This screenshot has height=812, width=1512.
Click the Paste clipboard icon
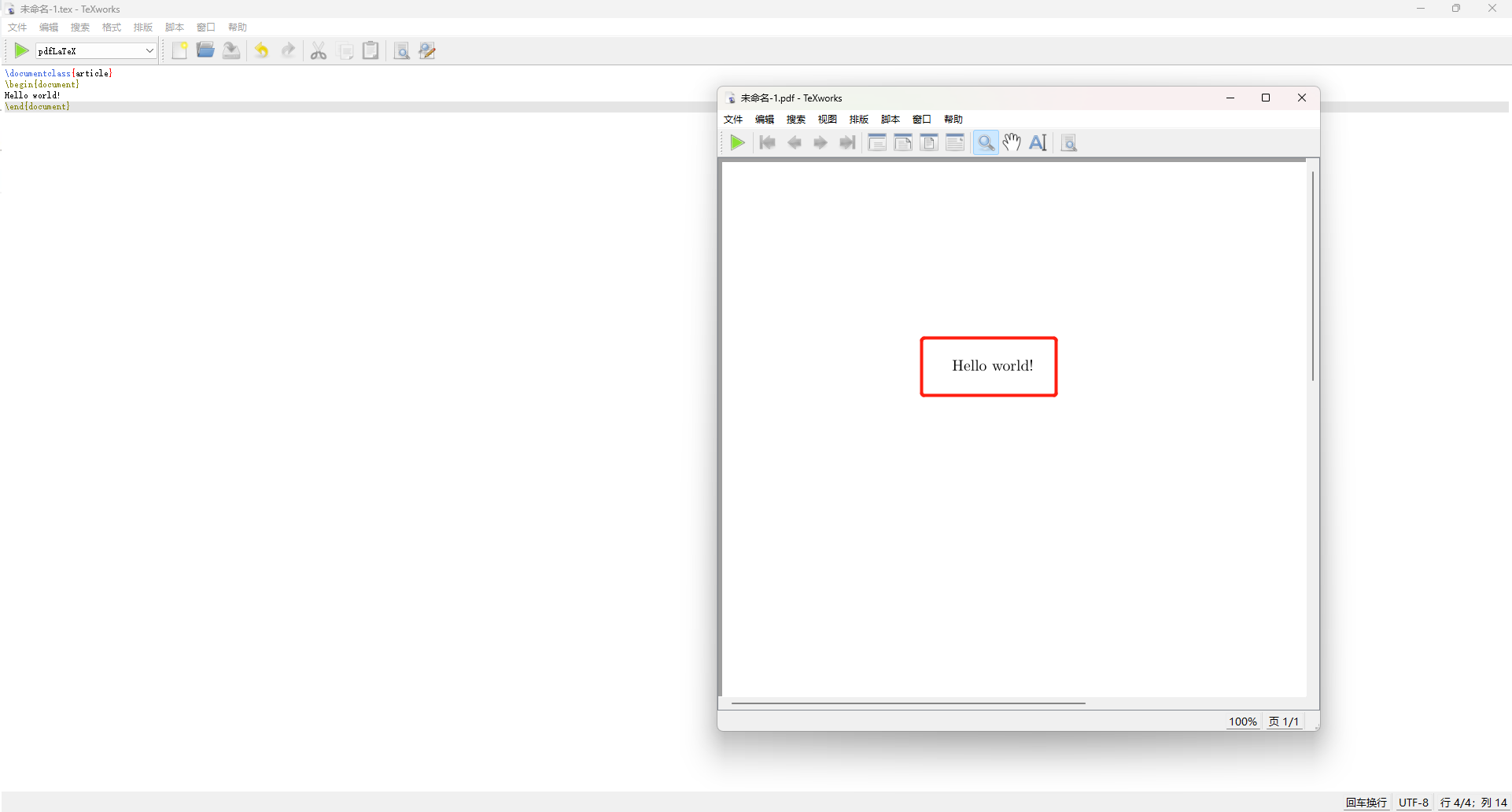[x=371, y=51]
